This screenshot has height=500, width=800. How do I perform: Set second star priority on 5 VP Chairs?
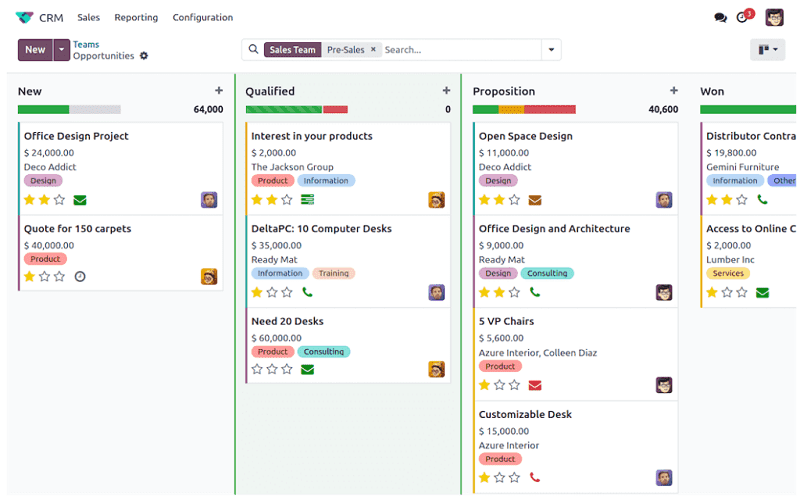click(499, 385)
